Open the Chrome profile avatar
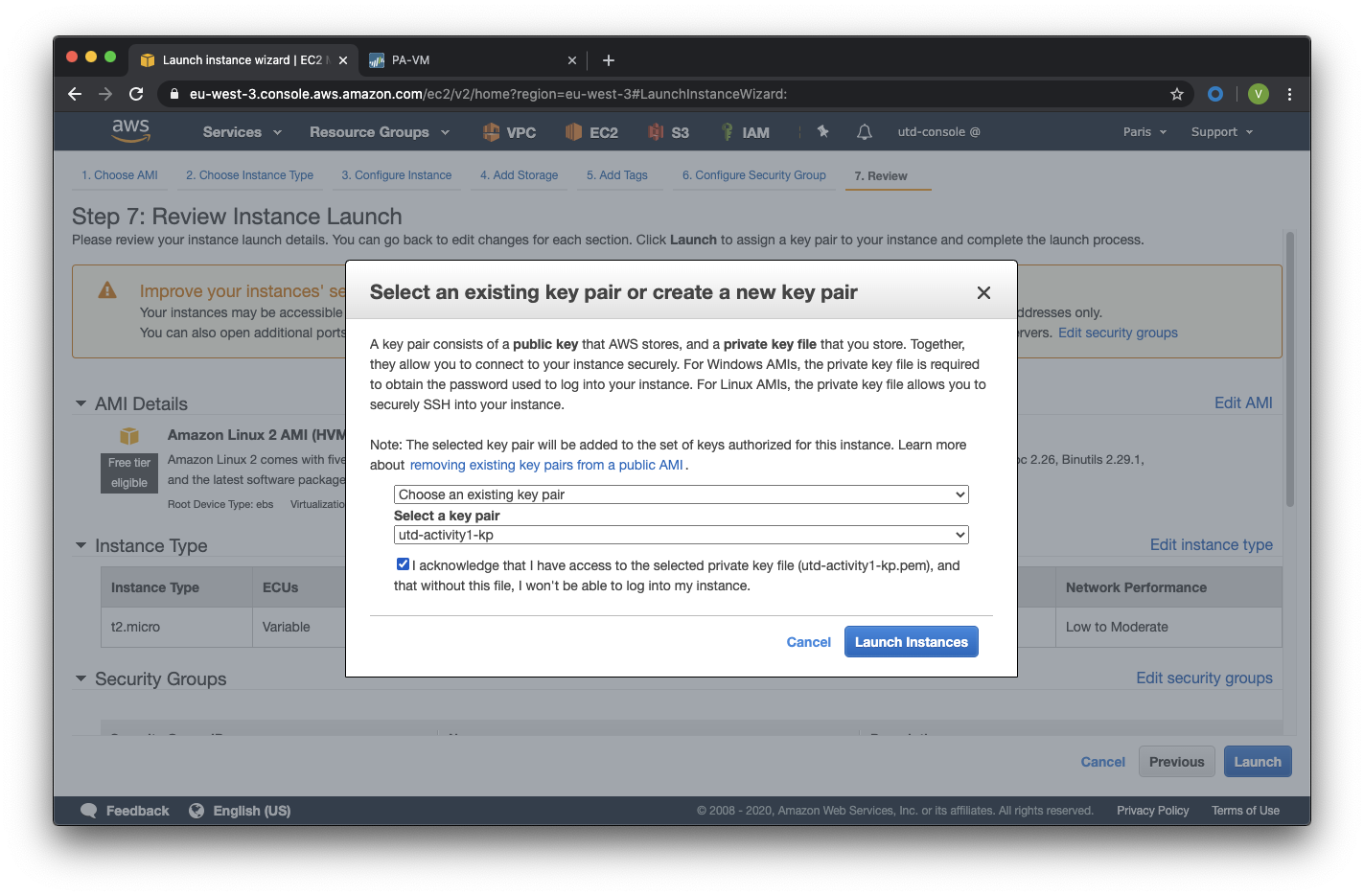1364x896 pixels. point(1259,94)
